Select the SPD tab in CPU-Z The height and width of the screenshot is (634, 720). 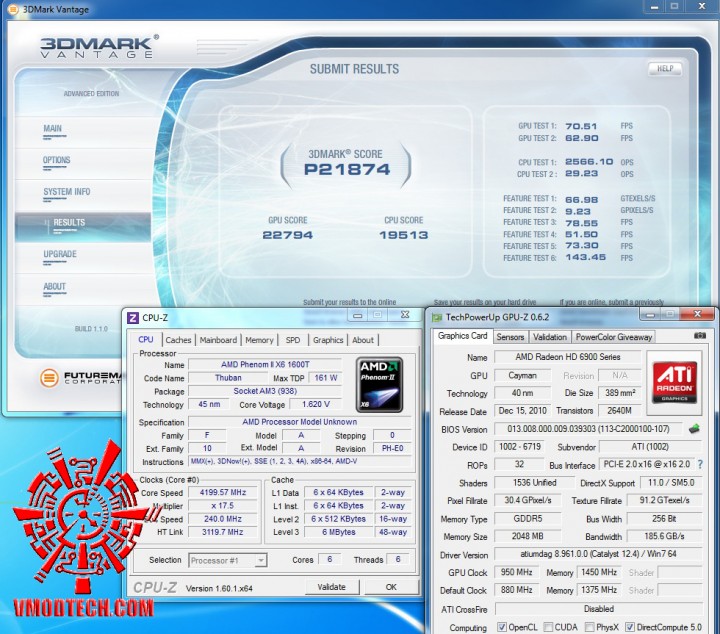[x=292, y=340]
